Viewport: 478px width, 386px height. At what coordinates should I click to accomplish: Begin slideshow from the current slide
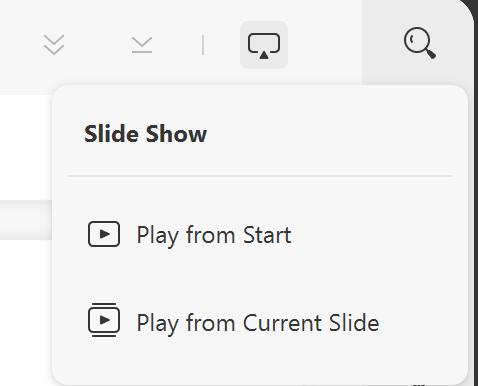tap(260, 322)
